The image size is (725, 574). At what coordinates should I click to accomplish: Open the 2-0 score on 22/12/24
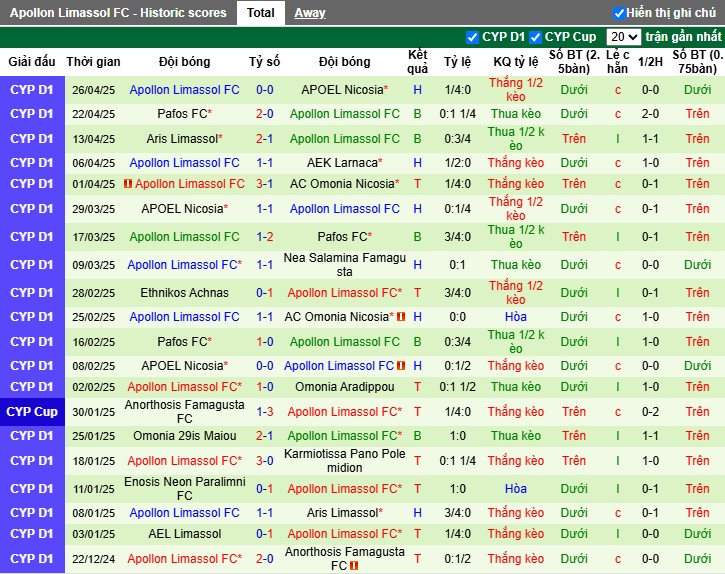pos(264,559)
